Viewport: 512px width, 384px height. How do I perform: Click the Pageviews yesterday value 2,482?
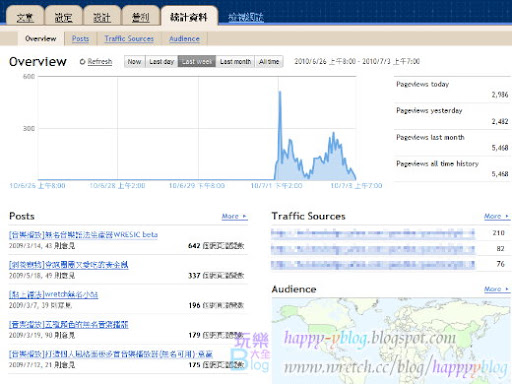[x=500, y=121]
